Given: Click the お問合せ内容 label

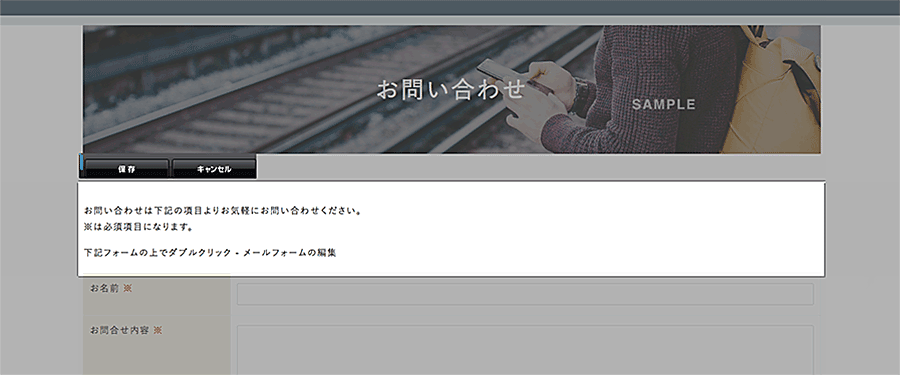Looking at the screenshot, I should click(x=126, y=330).
